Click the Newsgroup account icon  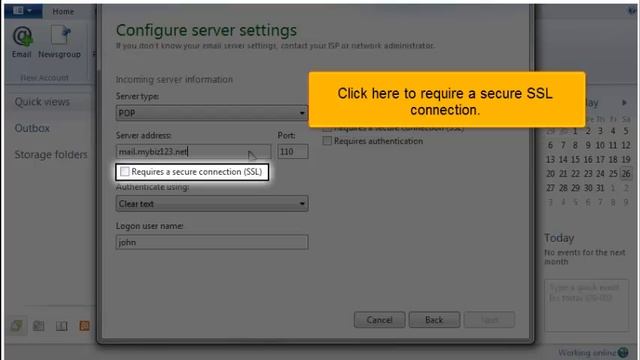point(60,42)
